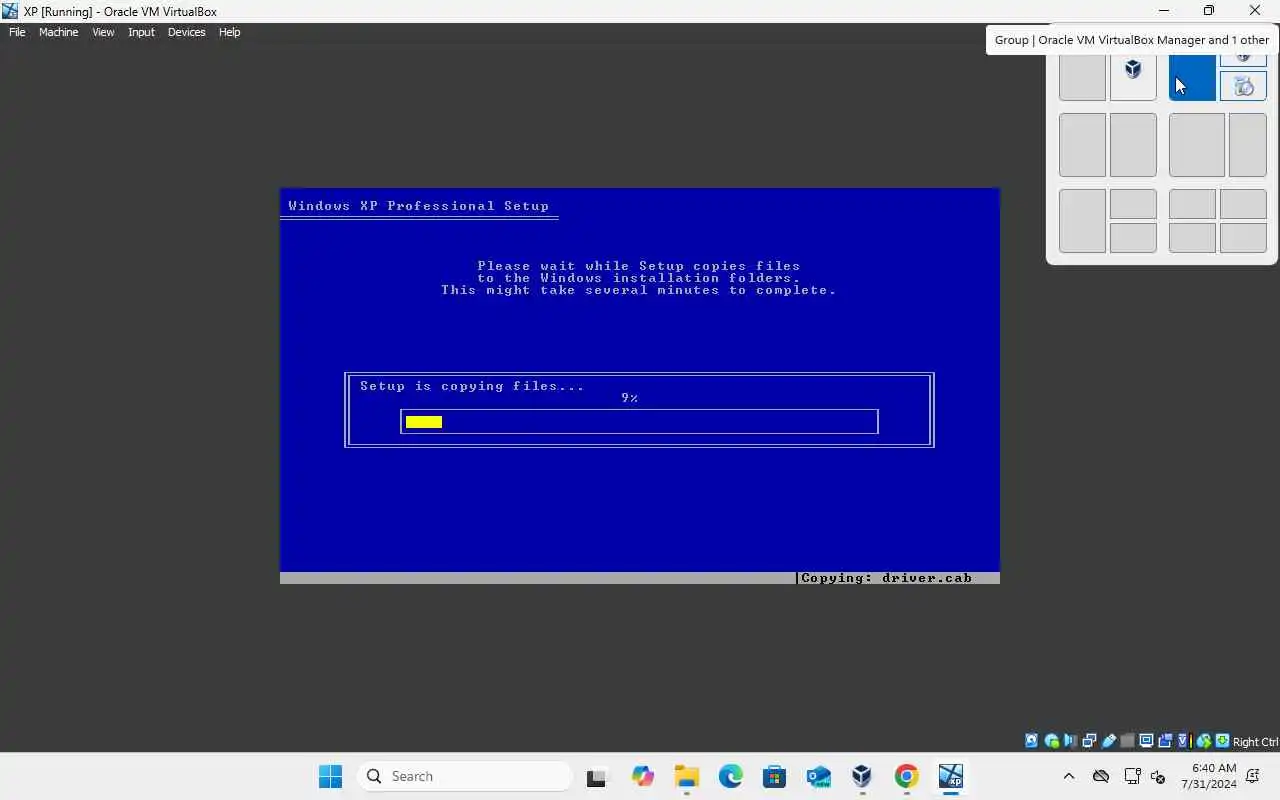Click the optical drive status icon

point(1051,741)
